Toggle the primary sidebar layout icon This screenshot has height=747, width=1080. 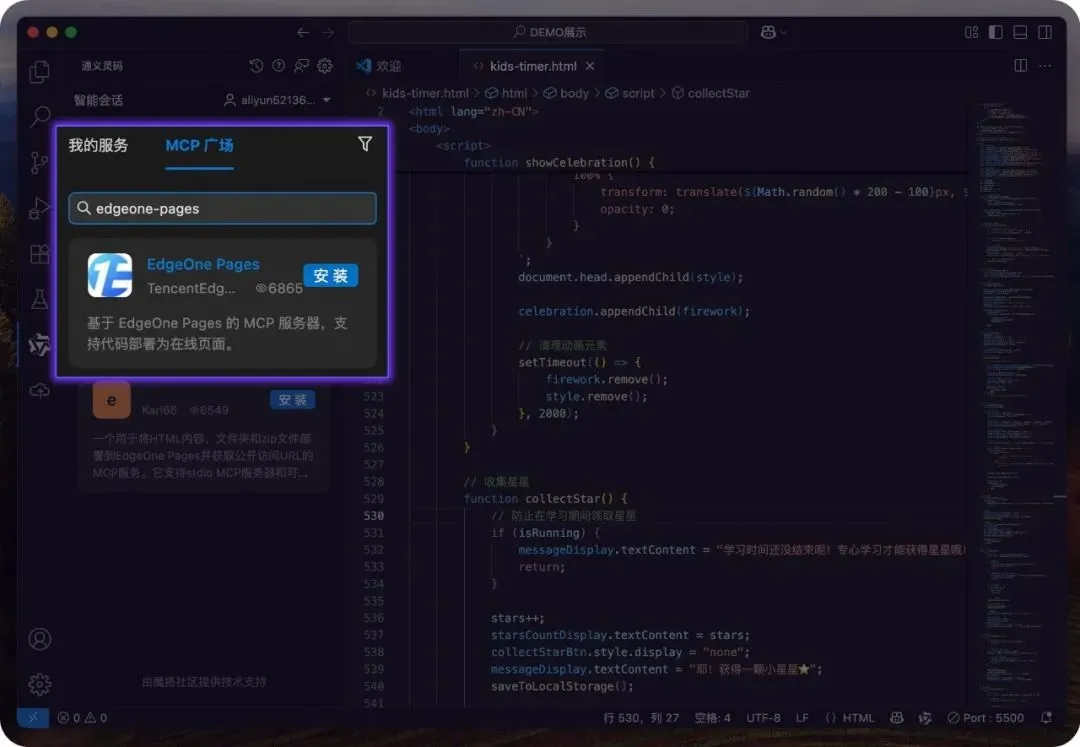(995, 32)
